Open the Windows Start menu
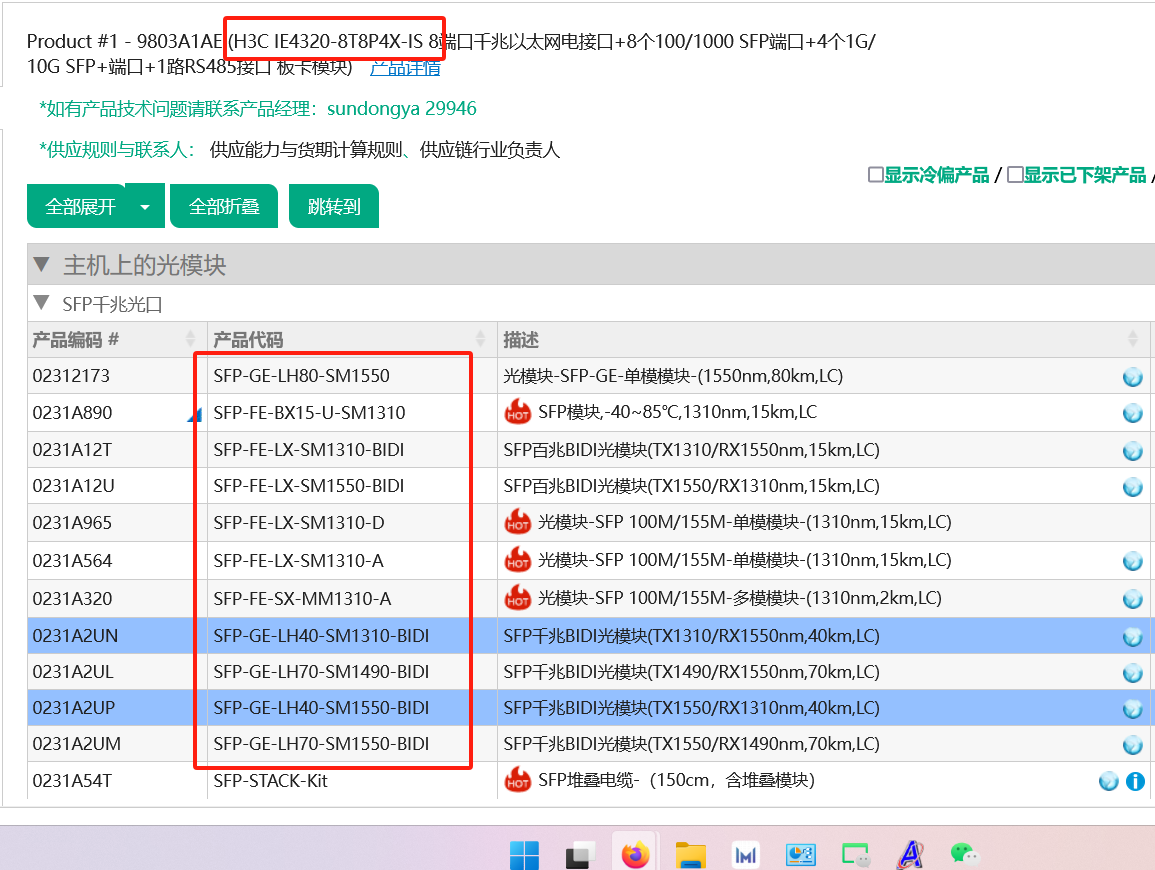The height and width of the screenshot is (870, 1155). pos(524,855)
